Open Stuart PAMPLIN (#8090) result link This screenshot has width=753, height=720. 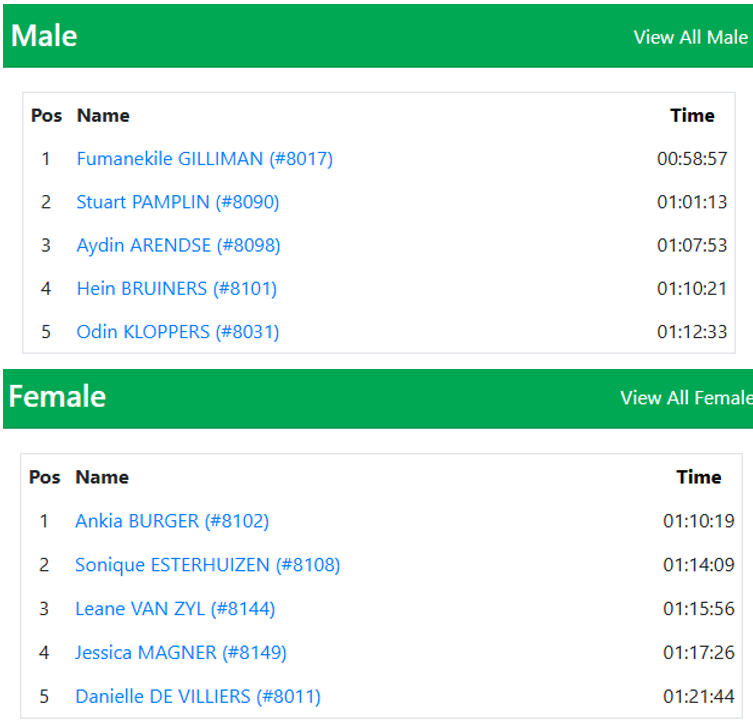(x=177, y=202)
